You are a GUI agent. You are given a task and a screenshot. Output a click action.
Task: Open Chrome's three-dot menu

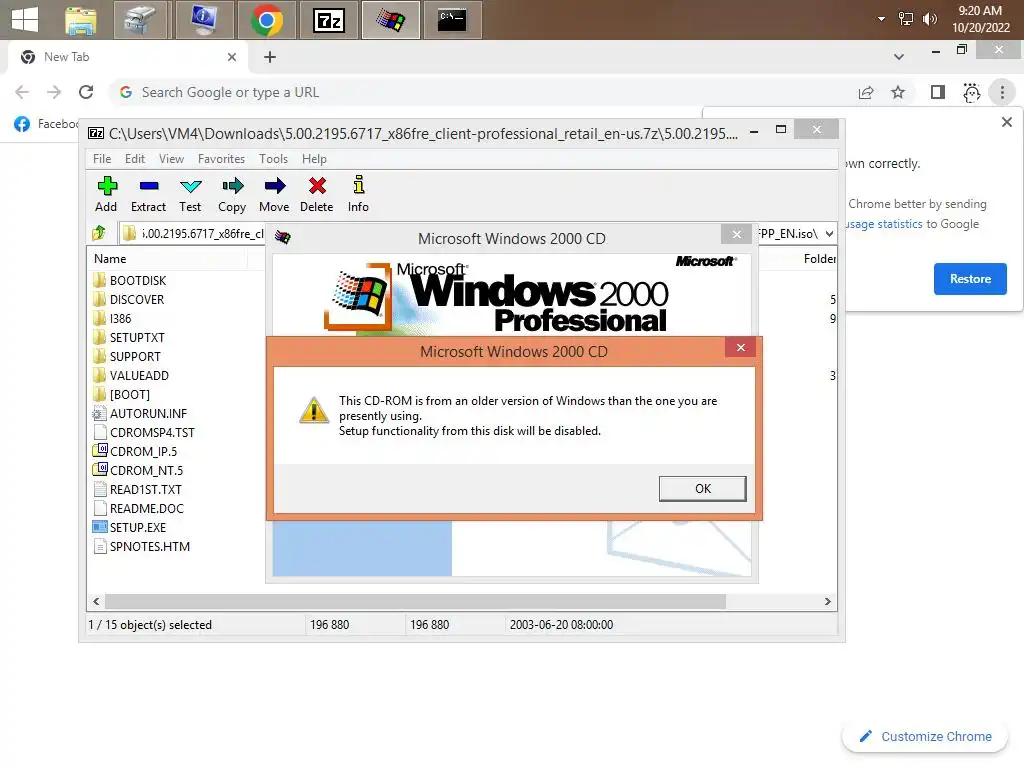1002,92
